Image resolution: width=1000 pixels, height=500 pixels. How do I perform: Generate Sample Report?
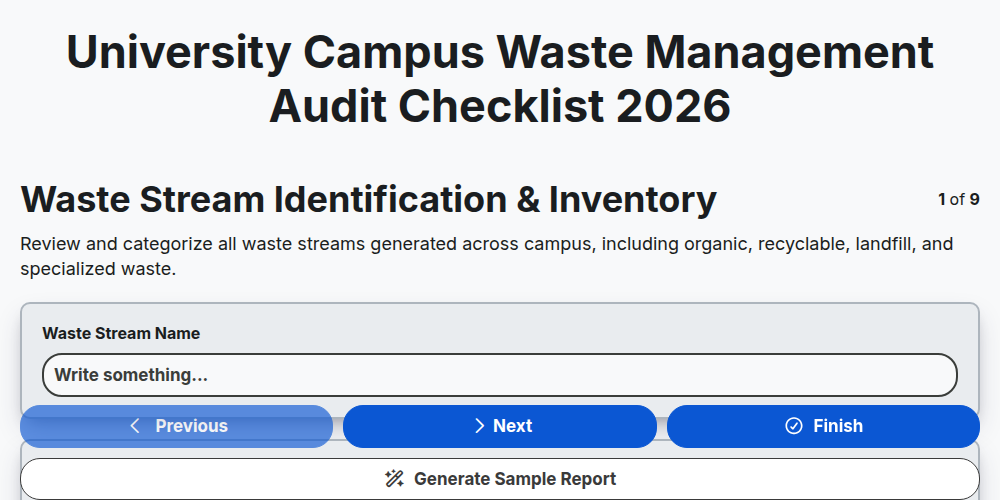[x=500, y=479]
